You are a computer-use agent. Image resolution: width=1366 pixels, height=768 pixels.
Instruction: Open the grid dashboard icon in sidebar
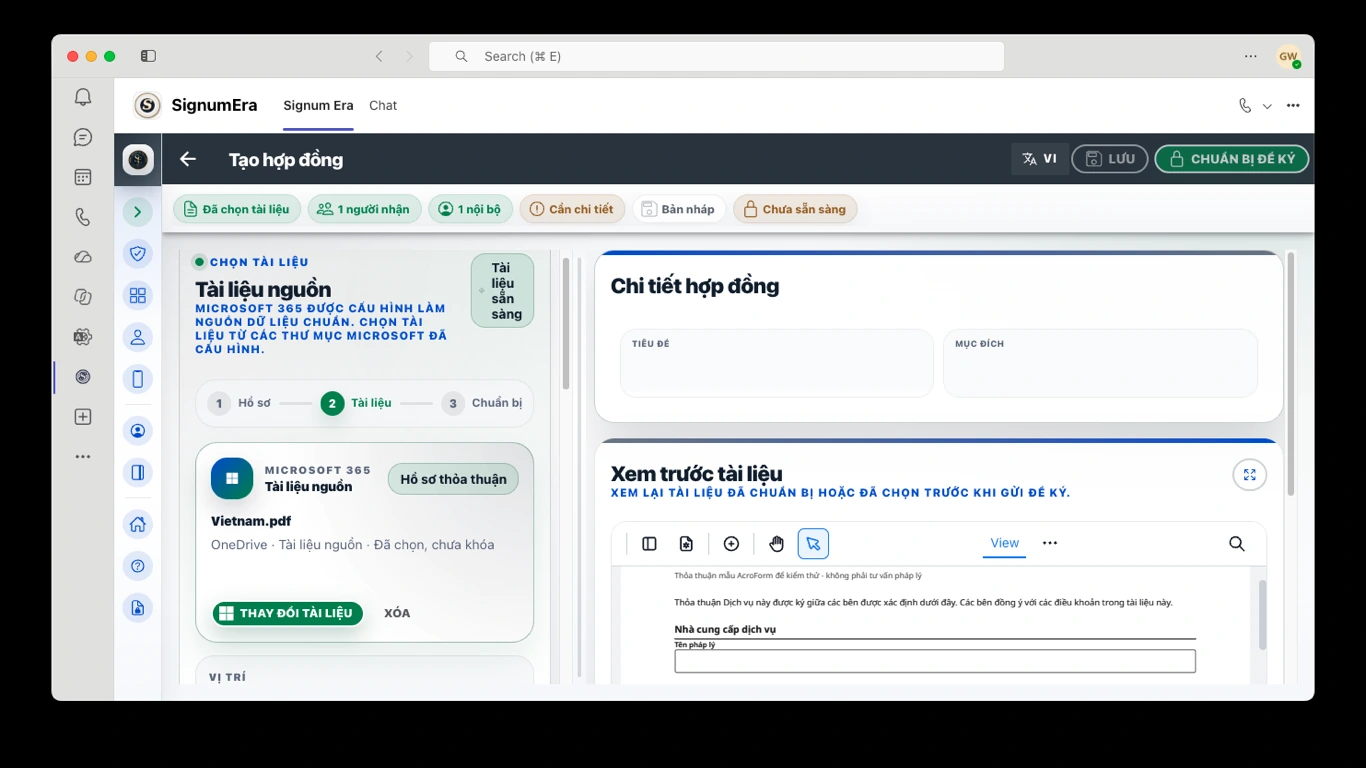tap(138, 295)
